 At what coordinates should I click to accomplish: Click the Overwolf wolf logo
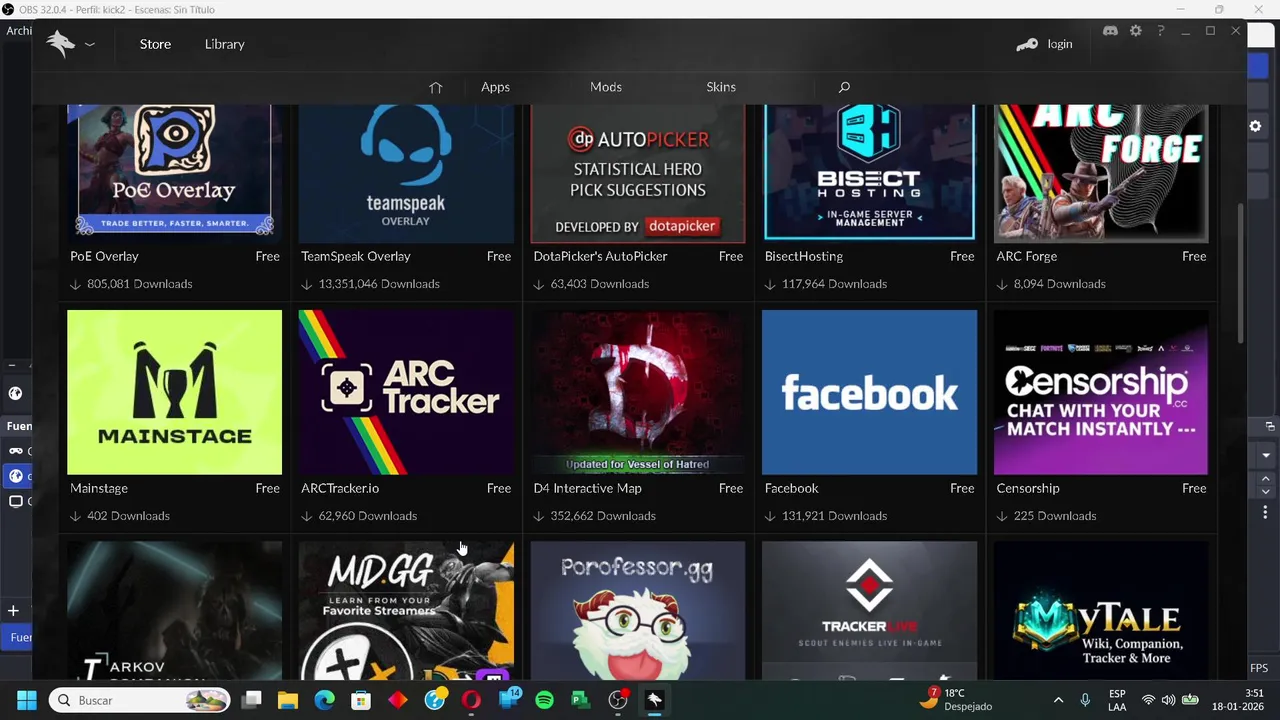tap(61, 44)
